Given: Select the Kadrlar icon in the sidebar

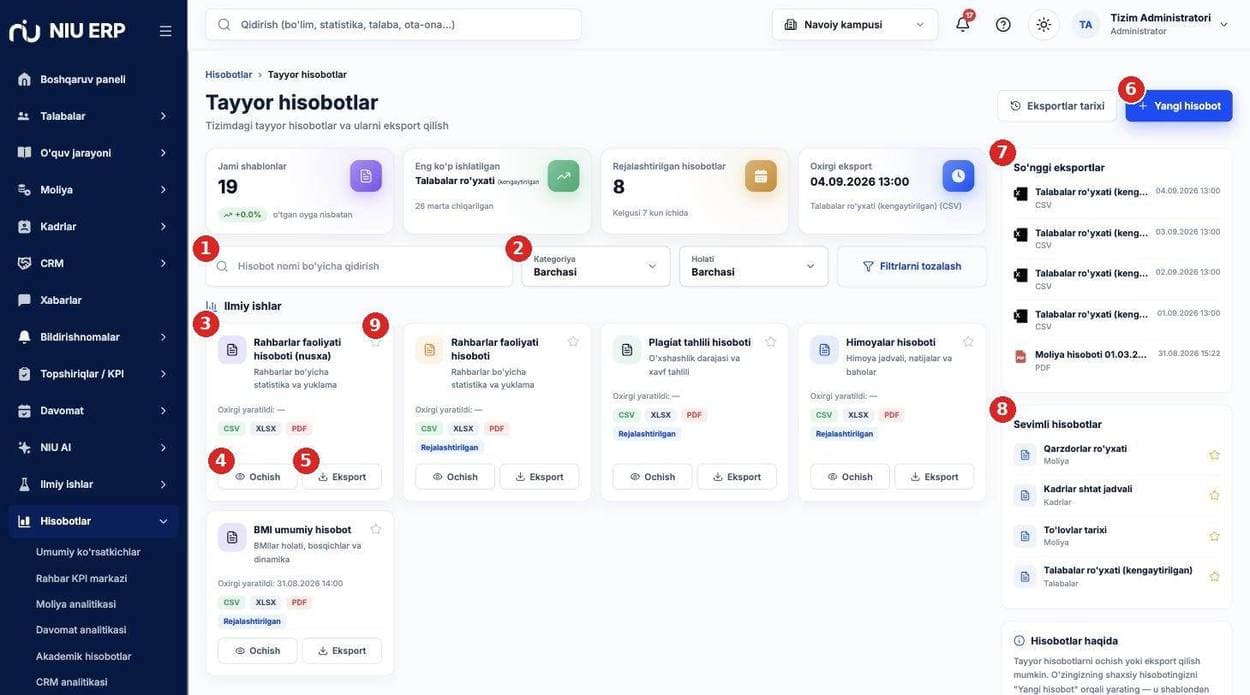Looking at the screenshot, I should (x=24, y=226).
